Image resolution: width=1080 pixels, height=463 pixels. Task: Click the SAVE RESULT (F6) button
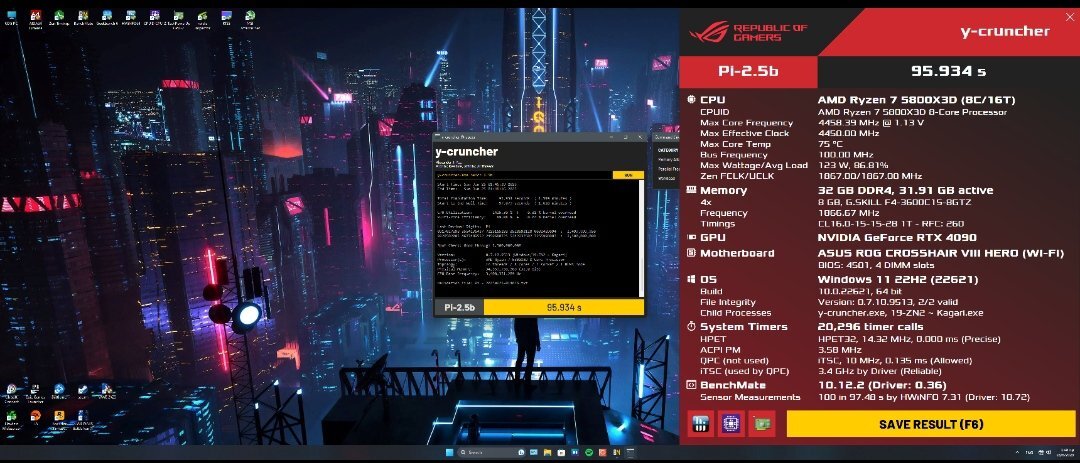pyautogui.click(x=931, y=424)
